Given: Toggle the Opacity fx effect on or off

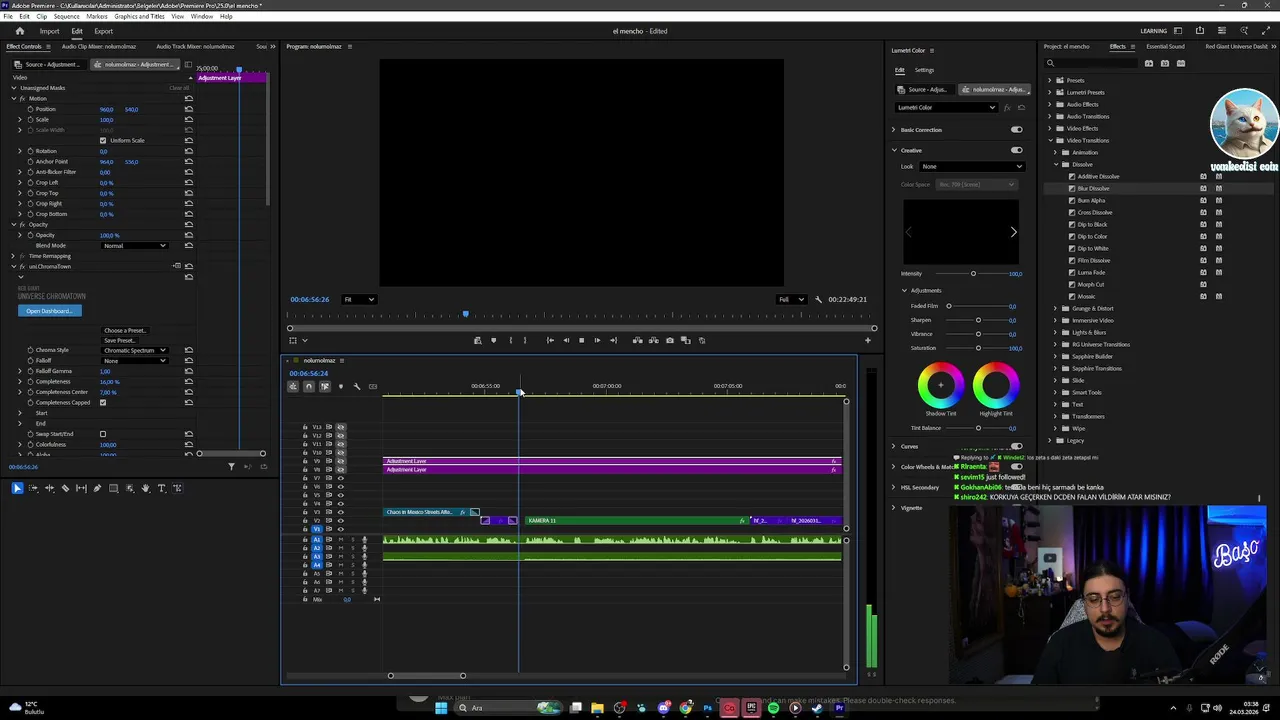Looking at the screenshot, I should (23, 224).
